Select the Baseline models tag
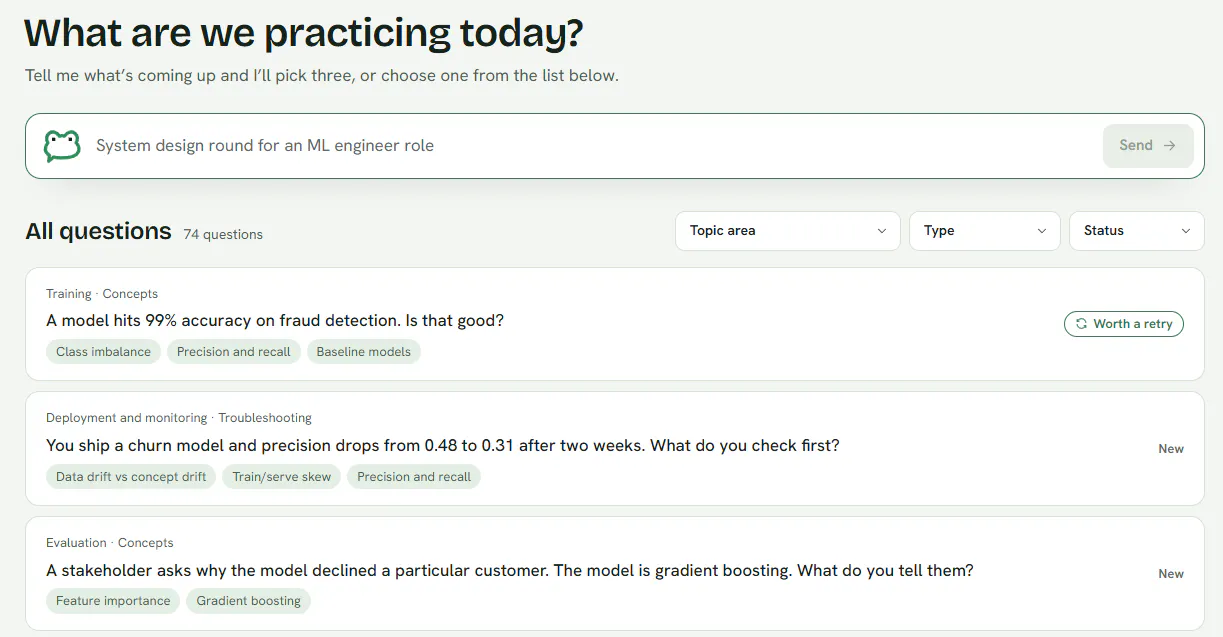This screenshot has width=1223, height=637. pyautogui.click(x=364, y=352)
